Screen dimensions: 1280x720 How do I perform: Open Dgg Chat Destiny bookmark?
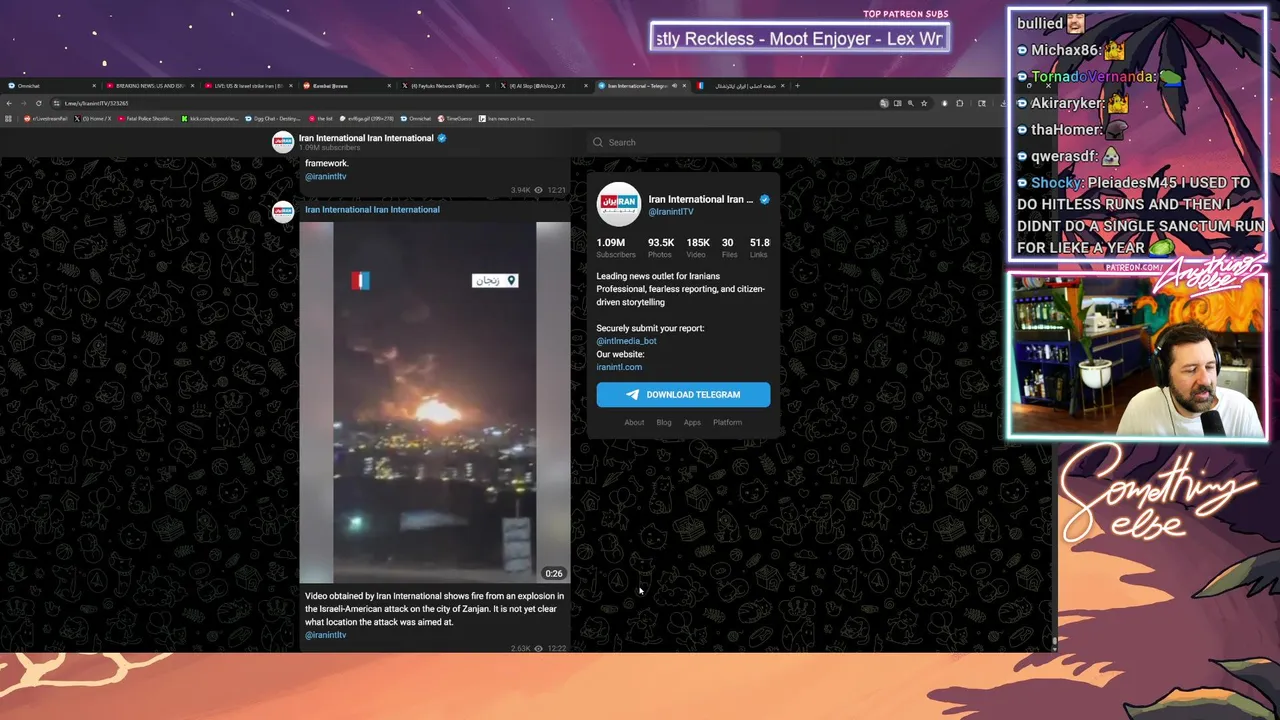tap(274, 118)
